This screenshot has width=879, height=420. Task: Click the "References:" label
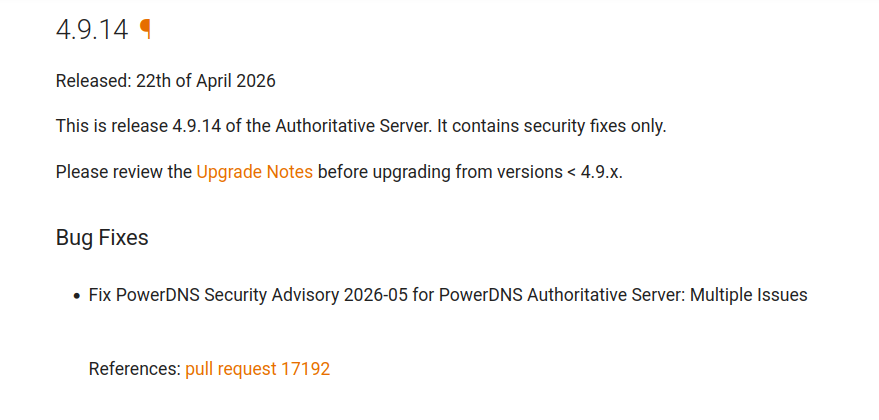(134, 369)
